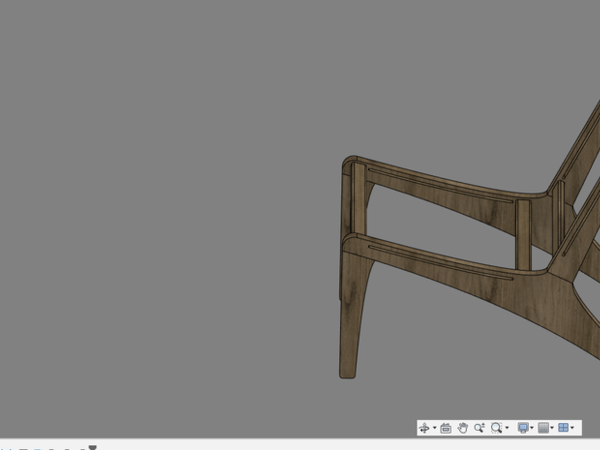Click the Zoom Window icon

pos(496,428)
